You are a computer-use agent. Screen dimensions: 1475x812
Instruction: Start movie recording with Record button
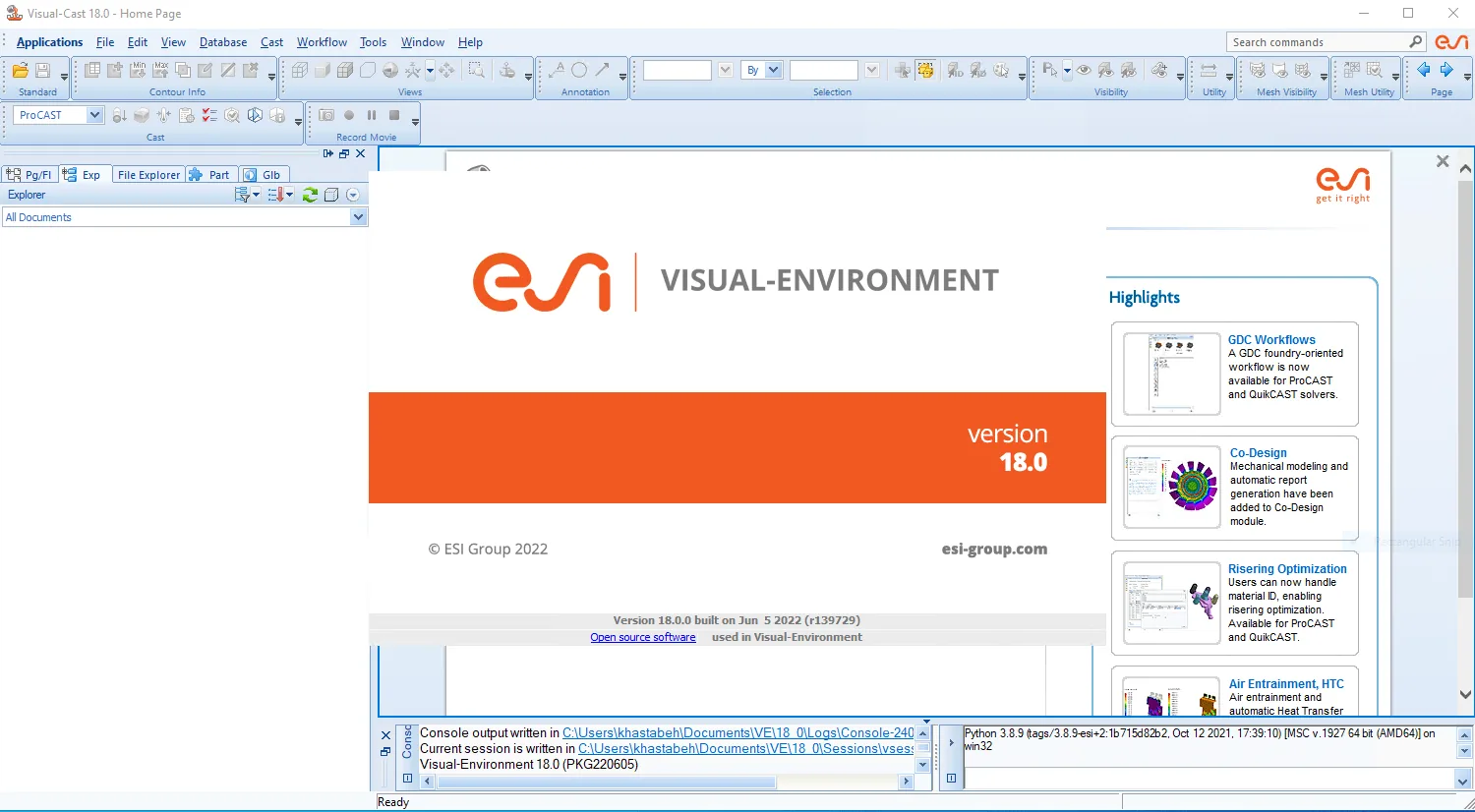[x=349, y=116]
